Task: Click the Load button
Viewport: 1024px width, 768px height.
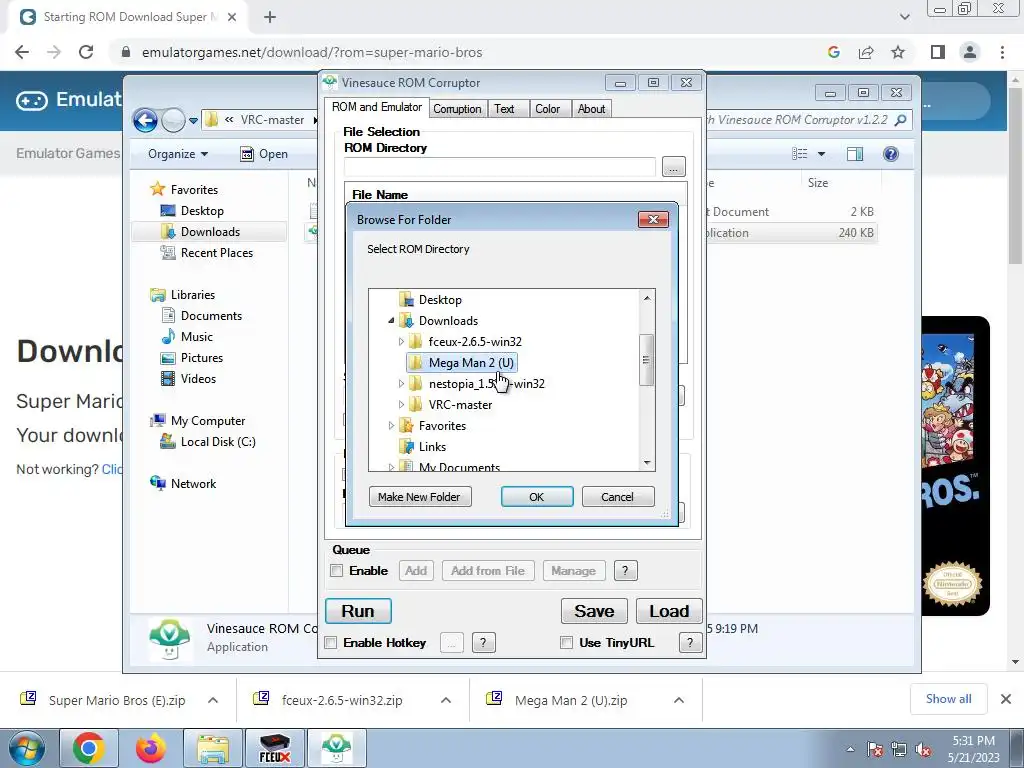Action: coord(669,611)
